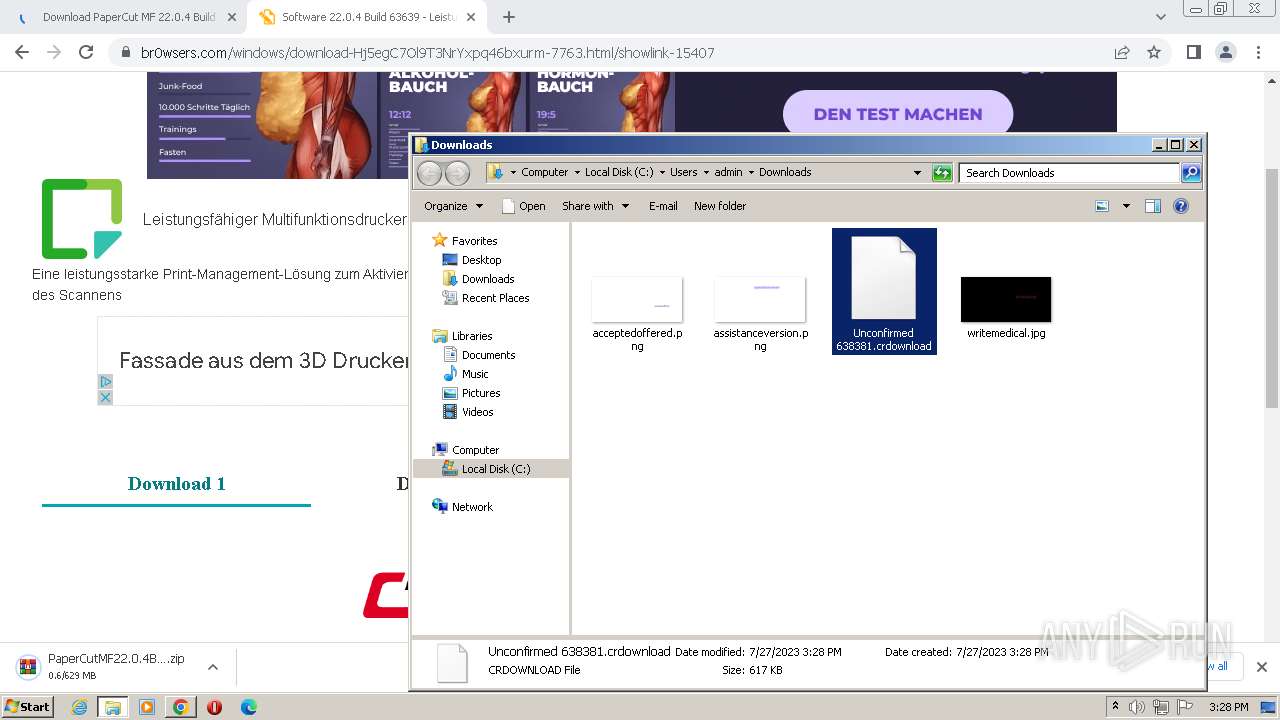Click Open in Explorer toolbar
This screenshot has height=720, width=1280.
pos(523,206)
